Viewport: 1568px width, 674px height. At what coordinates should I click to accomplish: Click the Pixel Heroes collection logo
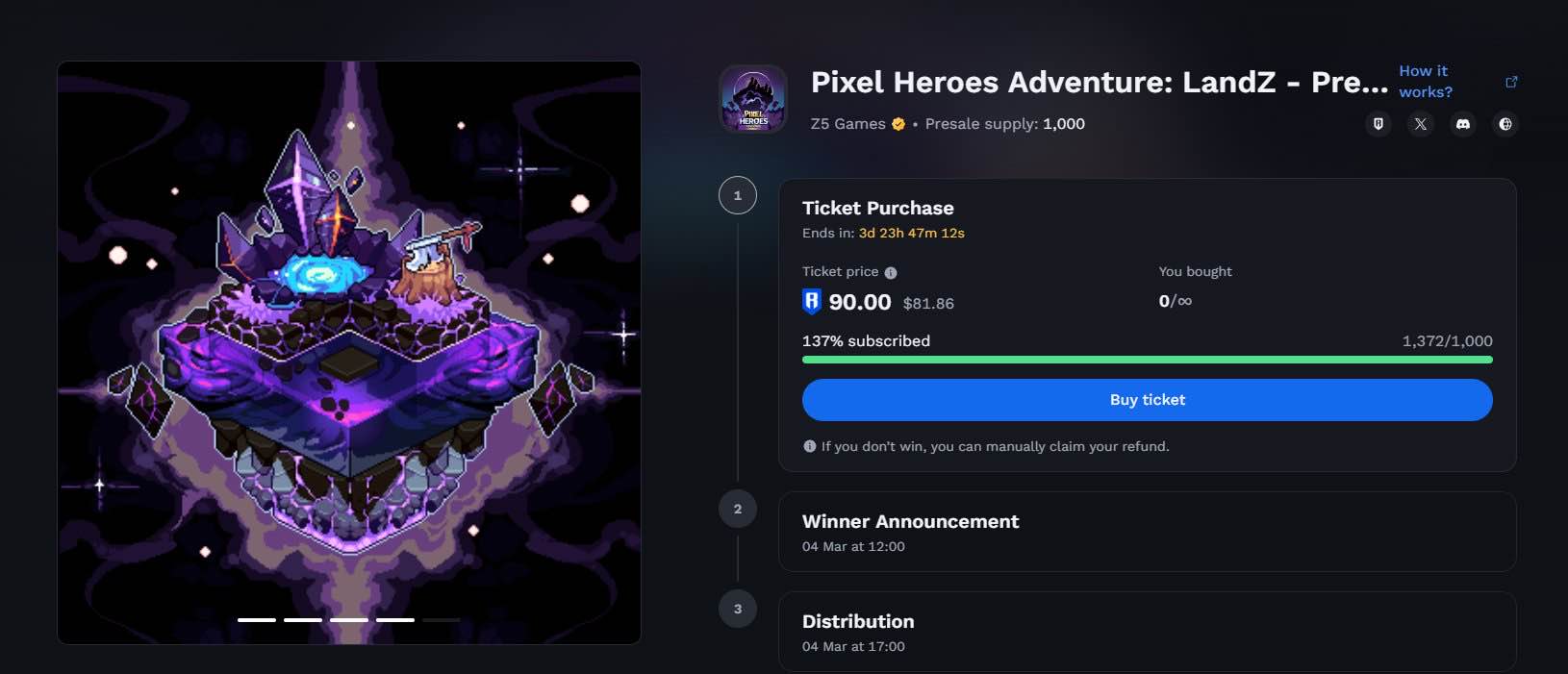(x=753, y=99)
